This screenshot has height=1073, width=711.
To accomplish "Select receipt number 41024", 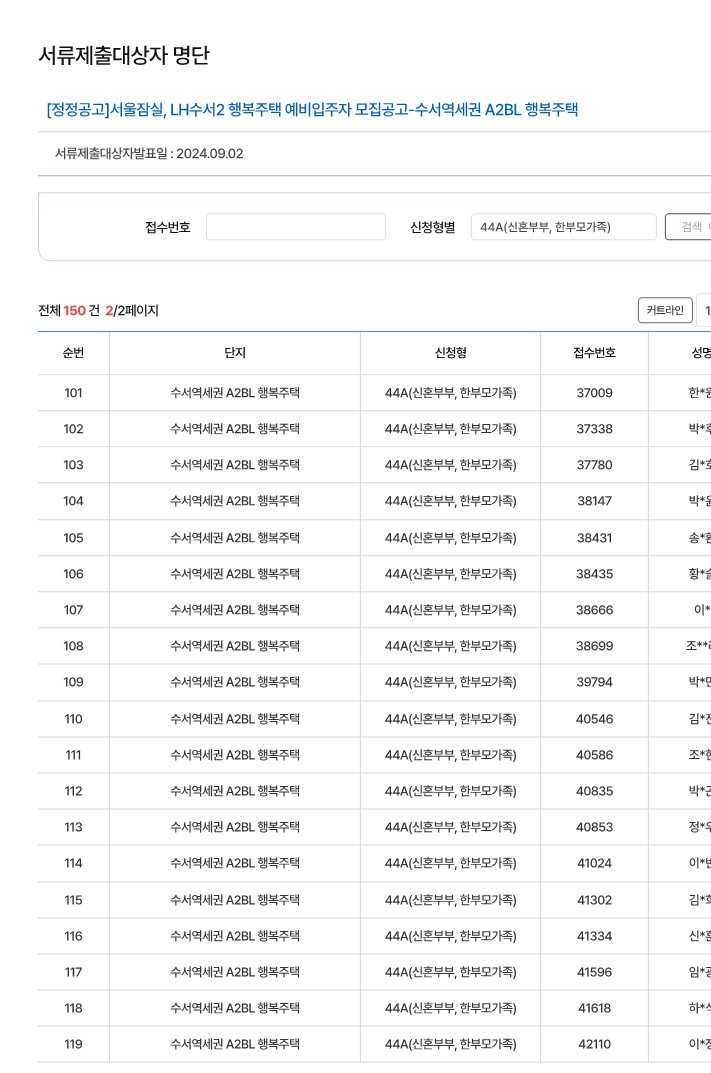I will (x=594, y=864).
